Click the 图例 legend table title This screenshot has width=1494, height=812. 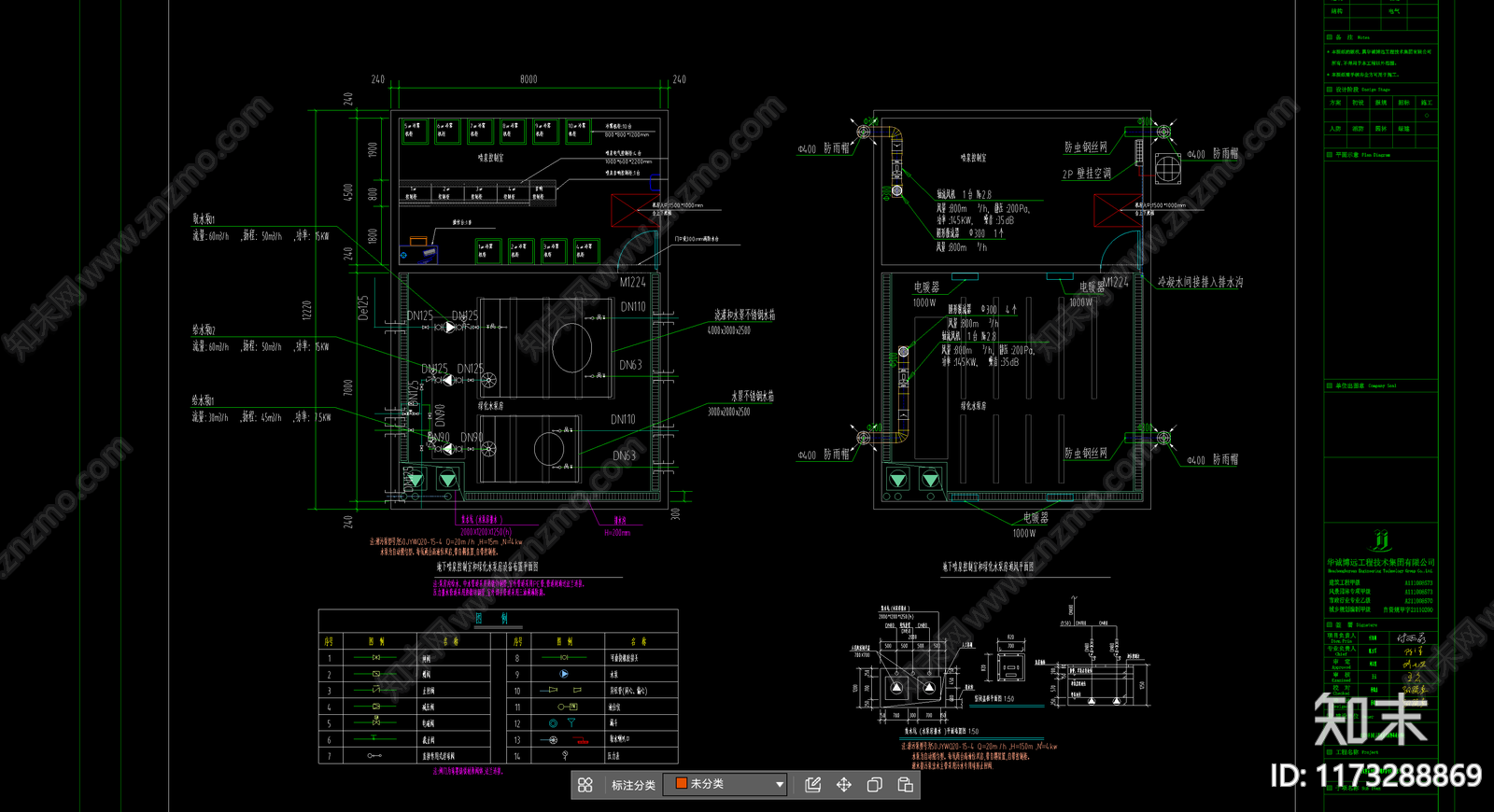497,619
